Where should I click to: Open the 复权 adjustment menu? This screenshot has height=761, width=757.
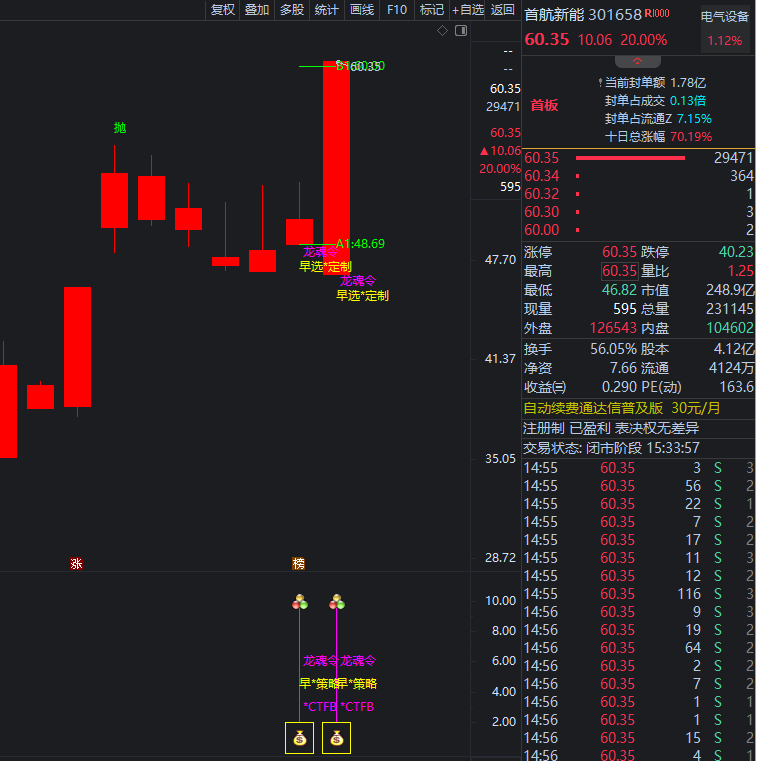coord(222,10)
